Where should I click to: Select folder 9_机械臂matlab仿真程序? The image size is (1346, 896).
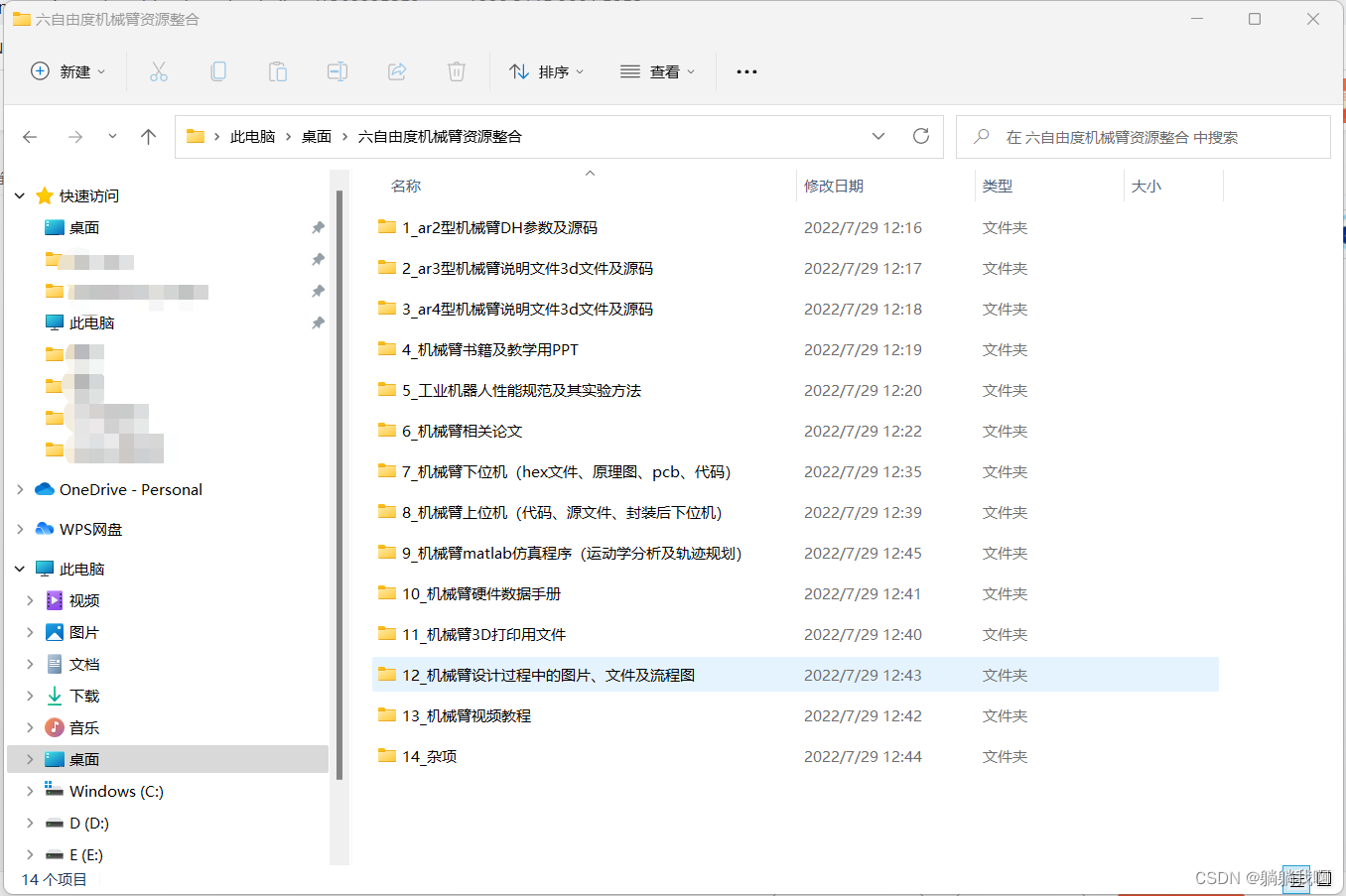795,553
